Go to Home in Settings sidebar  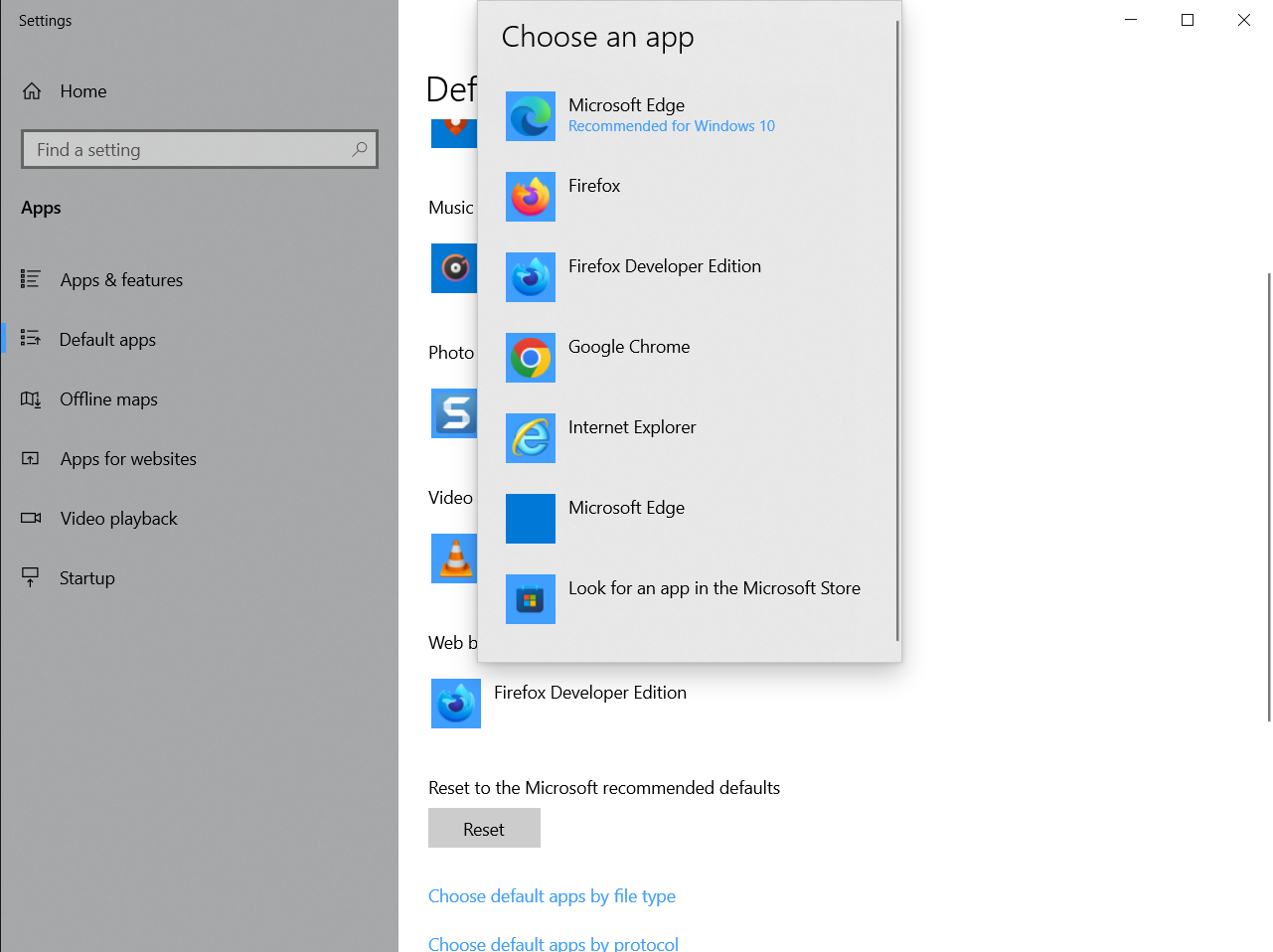pos(82,91)
